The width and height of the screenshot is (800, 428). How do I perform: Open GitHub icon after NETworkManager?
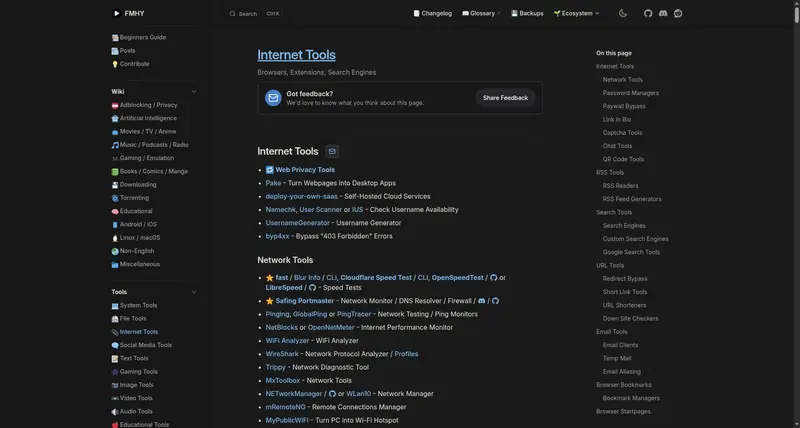(333, 394)
